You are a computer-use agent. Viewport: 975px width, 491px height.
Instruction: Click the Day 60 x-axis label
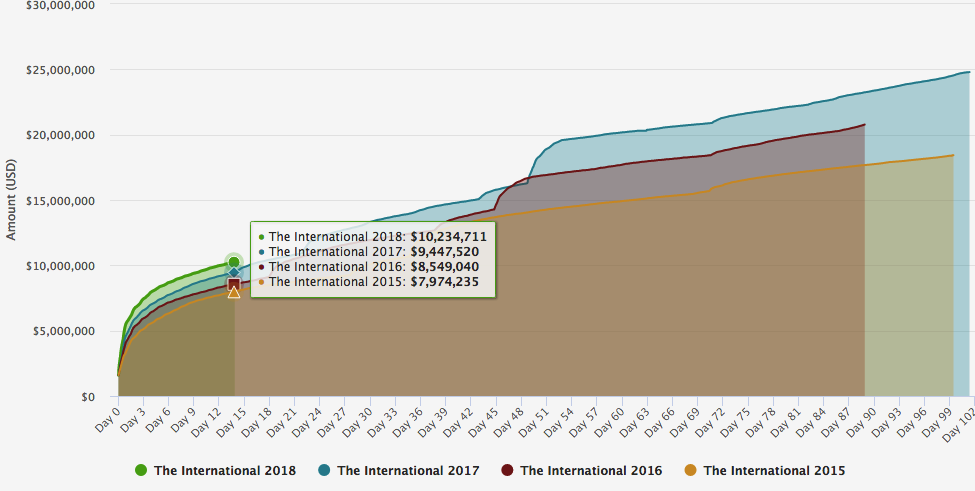pyautogui.click(x=608, y=421)
